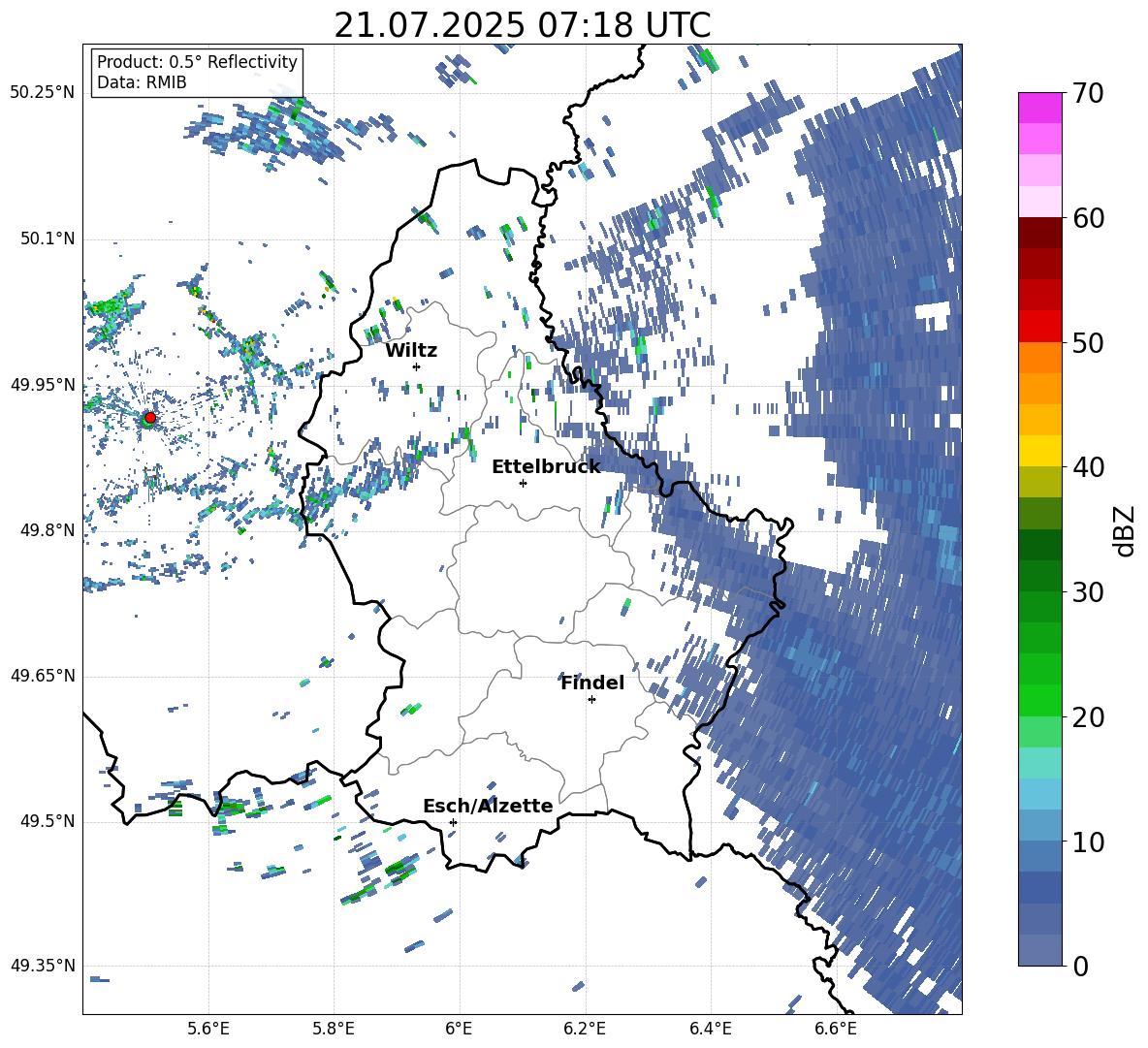Click the 5.8°E longitude label
The image size is (1148, 1048).
click(334, 1030)
